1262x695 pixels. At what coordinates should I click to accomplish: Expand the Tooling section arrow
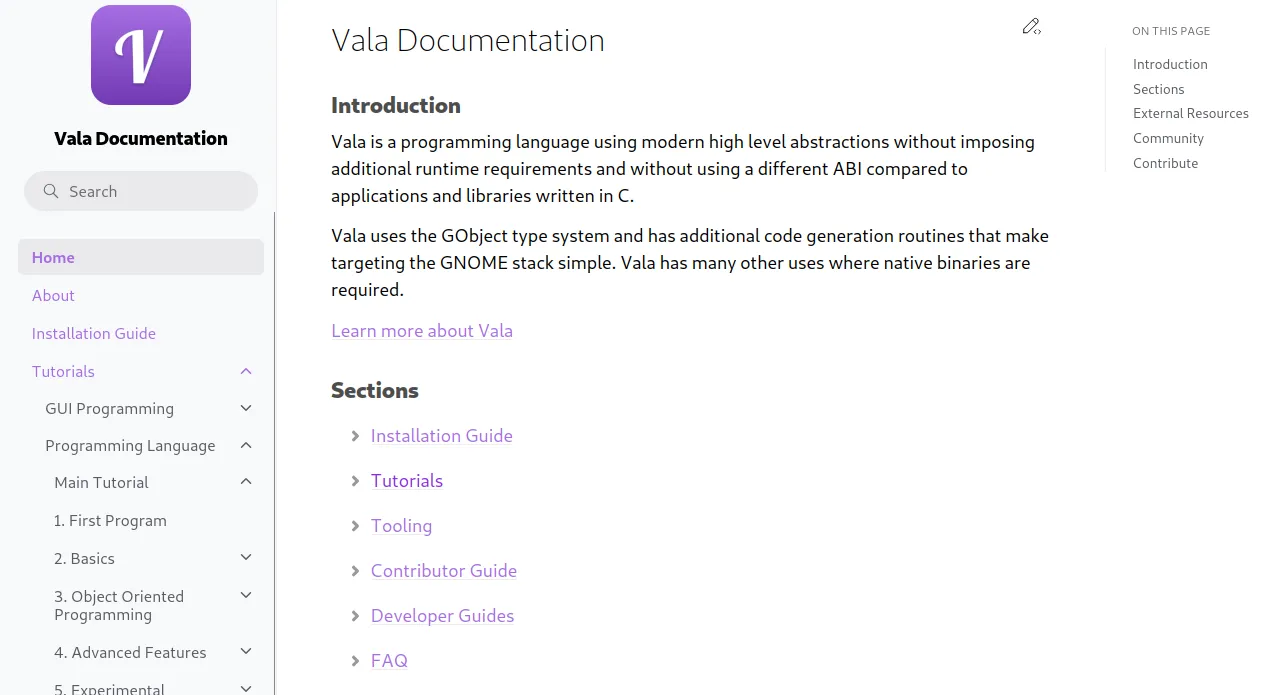355,526
